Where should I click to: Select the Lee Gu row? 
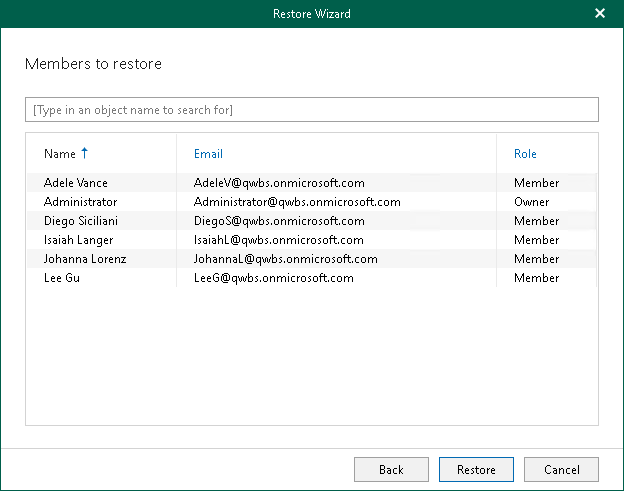click(62, 278)
